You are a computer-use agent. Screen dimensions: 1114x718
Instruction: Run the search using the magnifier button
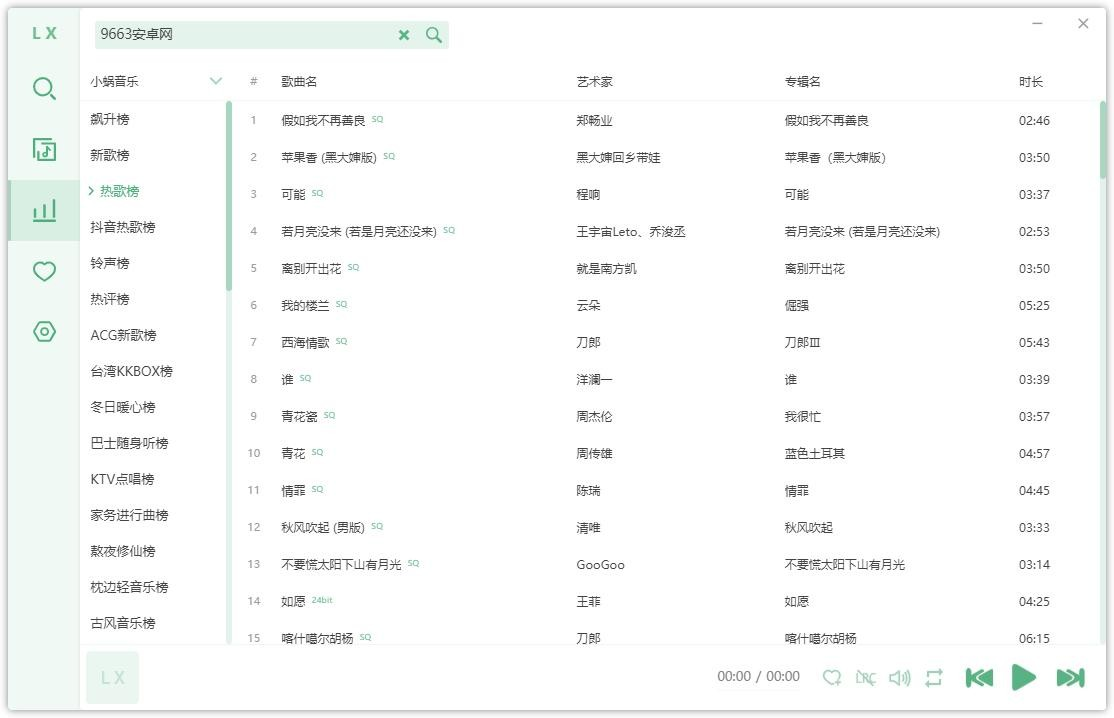433,34
